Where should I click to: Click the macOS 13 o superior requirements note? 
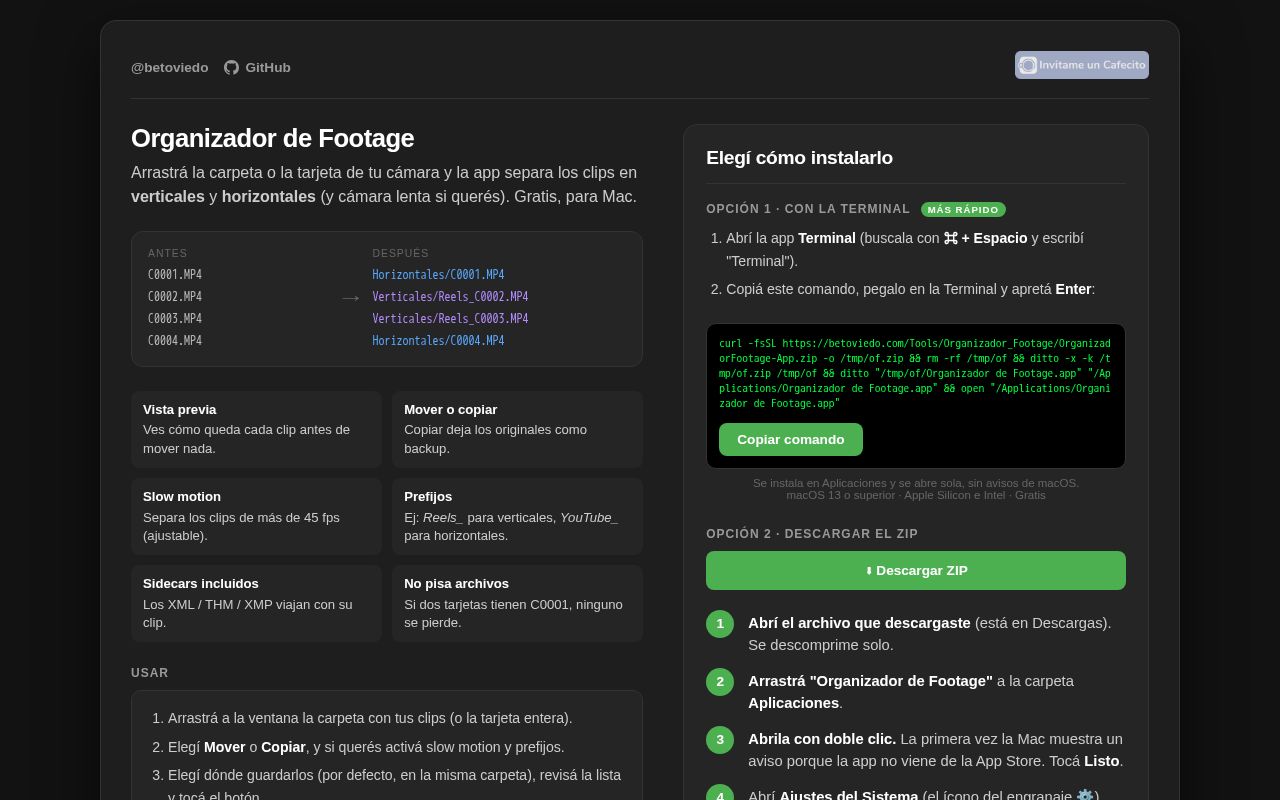pos(916,495)
